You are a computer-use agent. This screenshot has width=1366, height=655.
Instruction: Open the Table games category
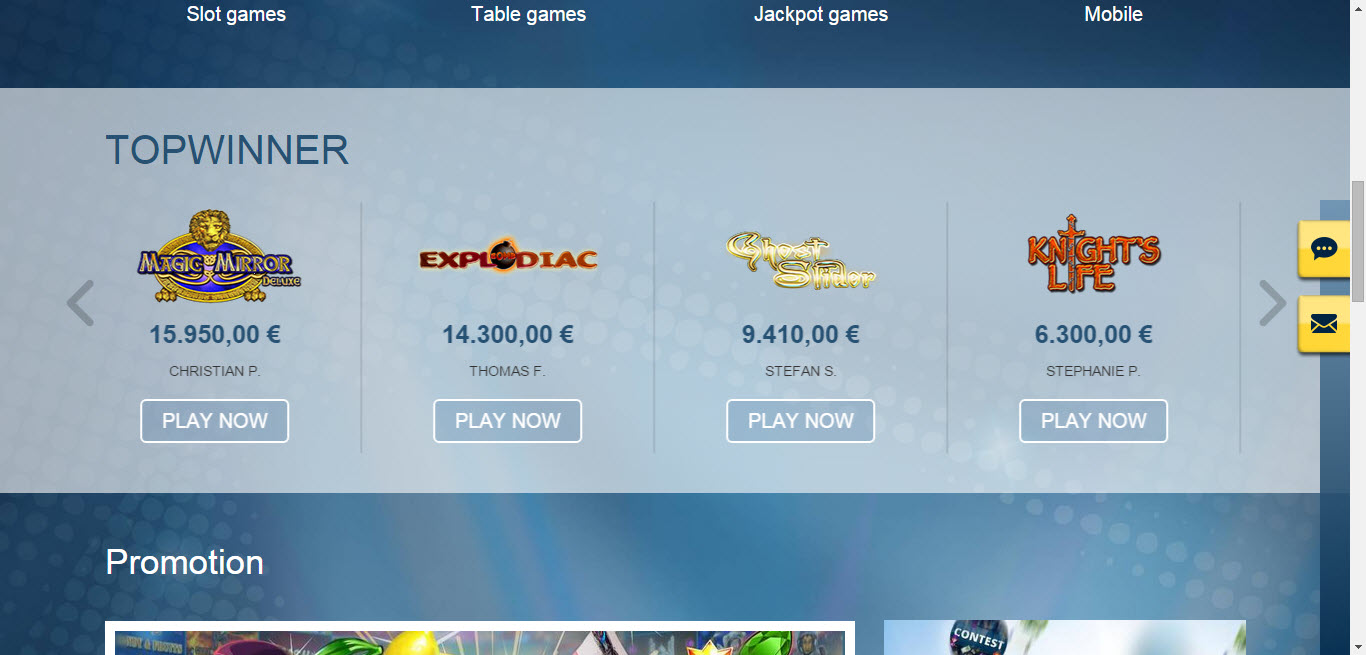(x=529, y=14)
